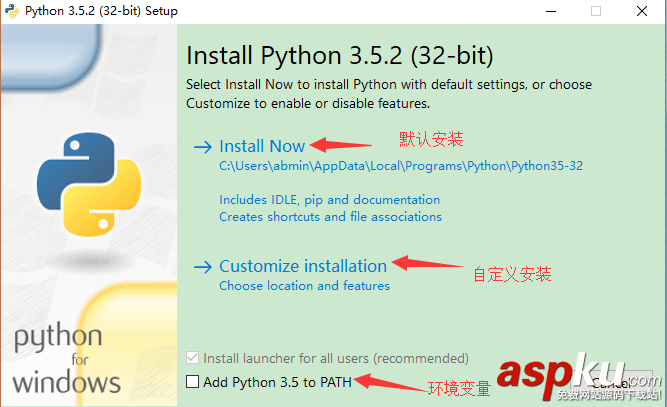Click the install path under Install Now
667x407 pixels.
click(x=401, y=166)
